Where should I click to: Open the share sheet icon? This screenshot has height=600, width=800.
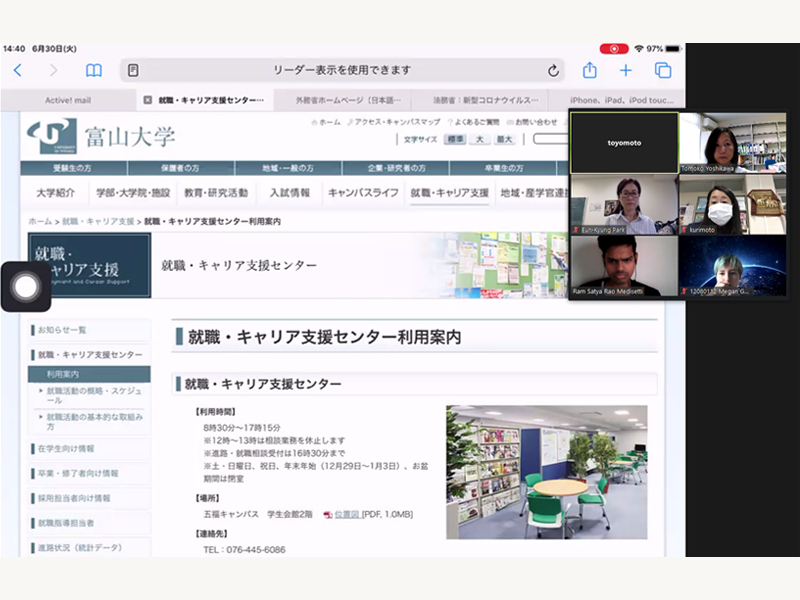[590, 70]
